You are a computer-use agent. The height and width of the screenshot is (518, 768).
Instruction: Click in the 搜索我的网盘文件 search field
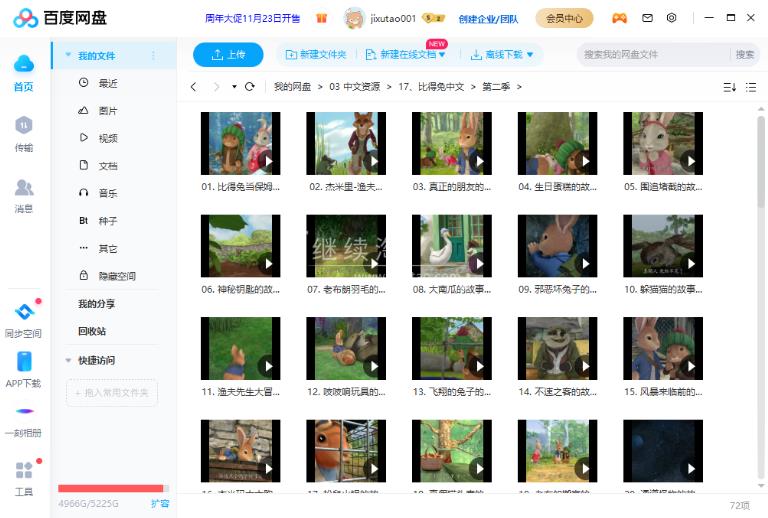(654, 54)
